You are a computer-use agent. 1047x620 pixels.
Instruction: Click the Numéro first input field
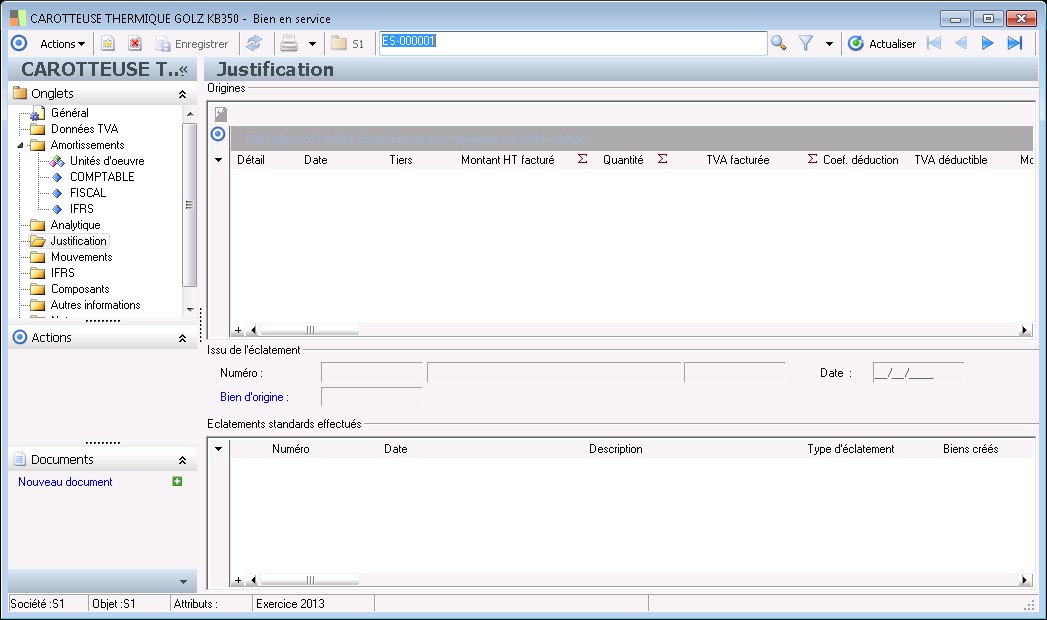point(371,372)
